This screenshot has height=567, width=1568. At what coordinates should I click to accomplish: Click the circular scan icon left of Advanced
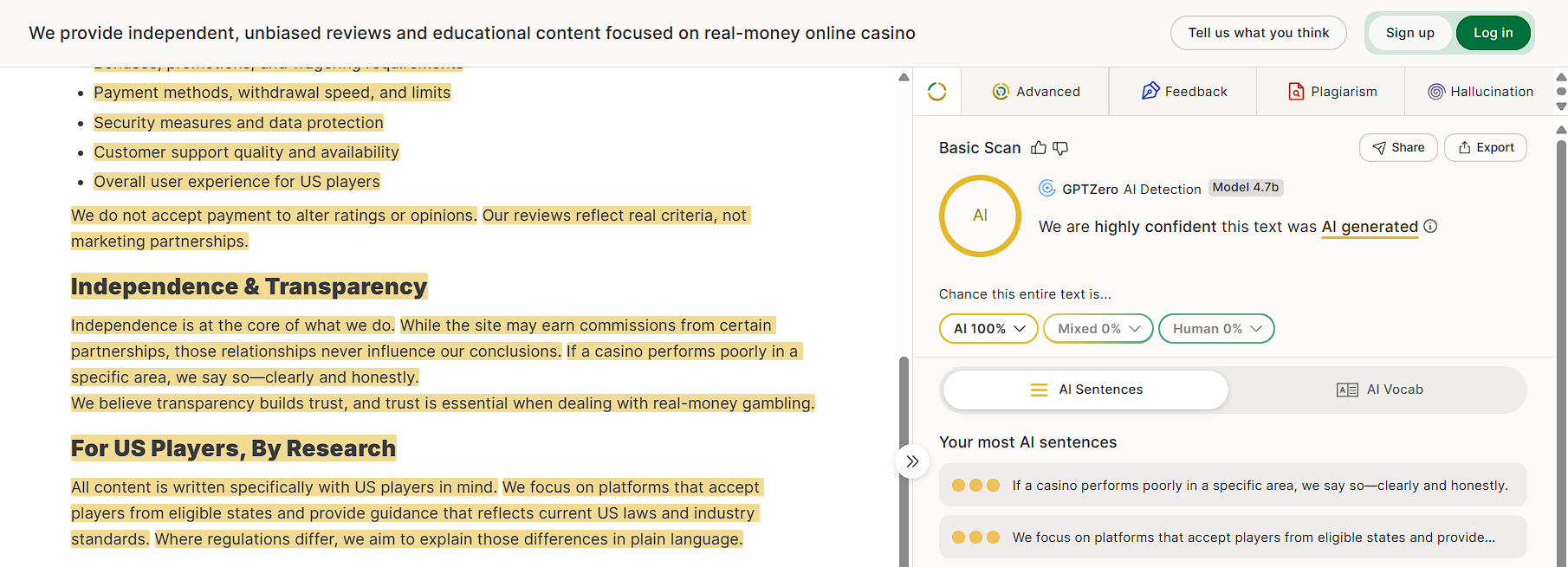[937, 92]
